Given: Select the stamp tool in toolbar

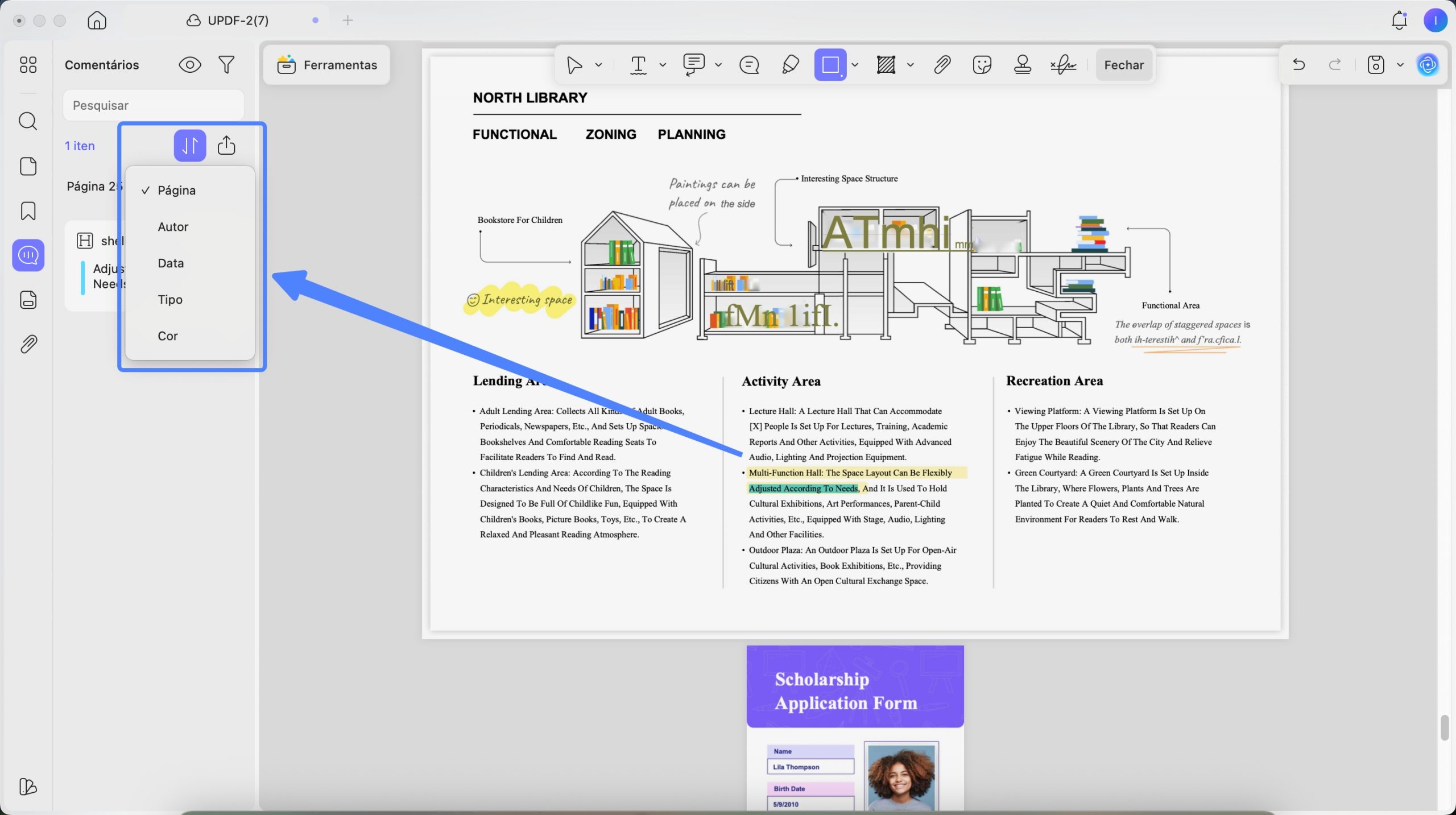Looking at the screenshot, I should click(x=1022, y=65).
